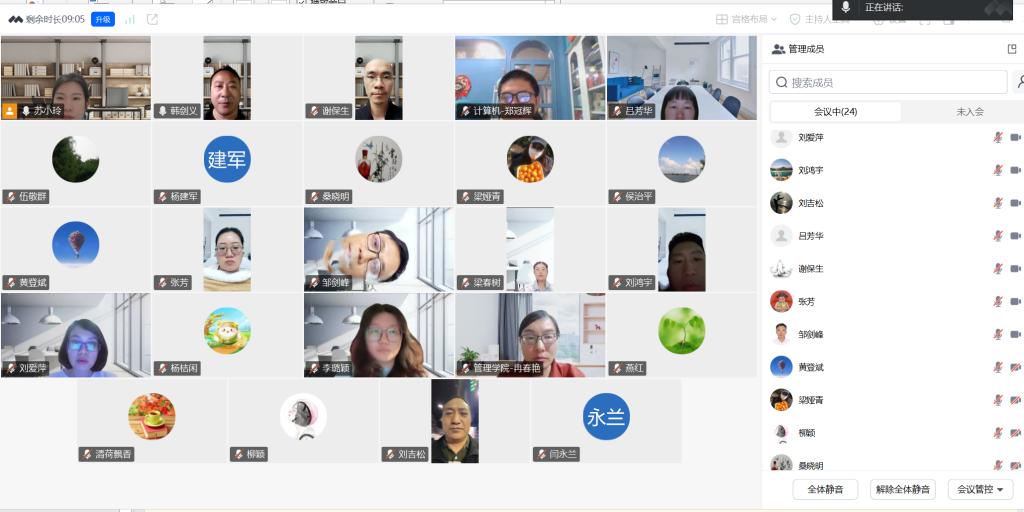This screenshot has width=1024, height=512.
Task: Switch to the 未入会 tab
Action: tap(970, 112)
